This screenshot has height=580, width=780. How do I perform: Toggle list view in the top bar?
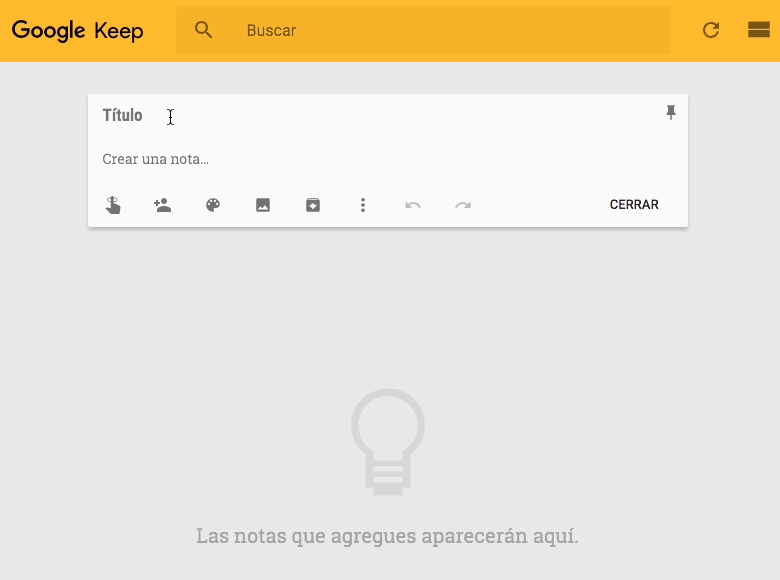click(758, 30)
